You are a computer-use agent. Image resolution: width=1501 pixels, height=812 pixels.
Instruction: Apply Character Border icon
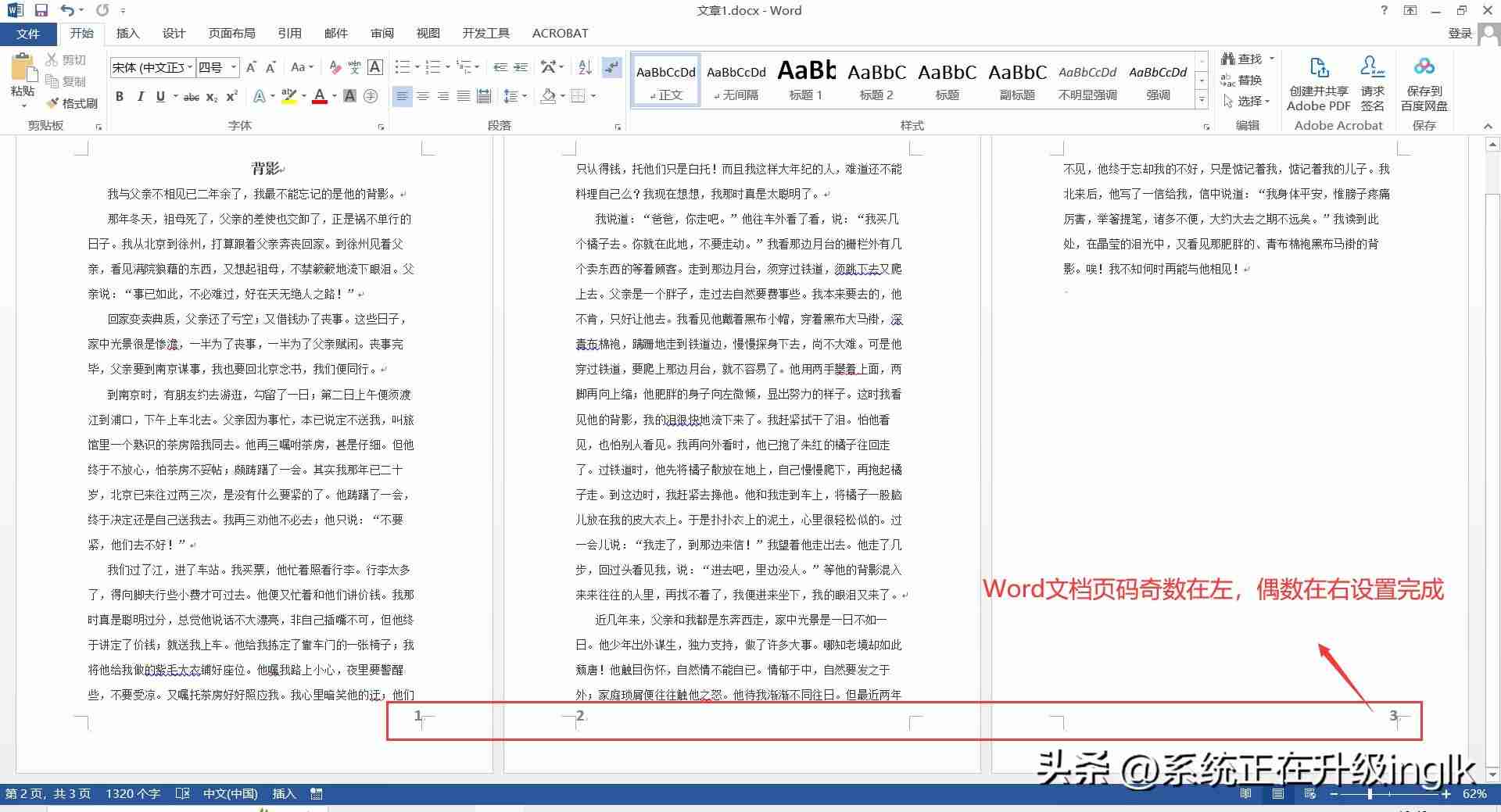pos(375,67)
